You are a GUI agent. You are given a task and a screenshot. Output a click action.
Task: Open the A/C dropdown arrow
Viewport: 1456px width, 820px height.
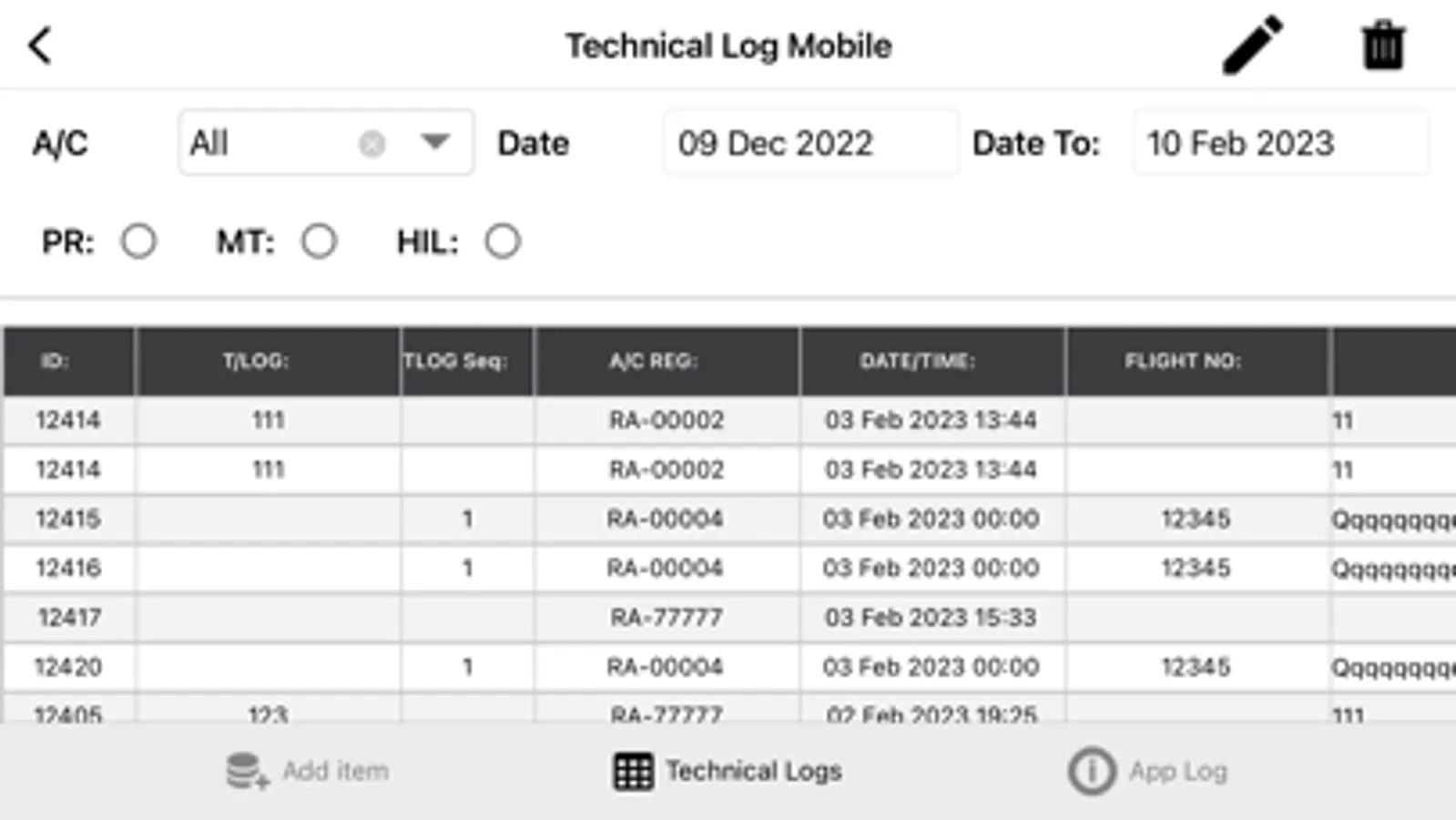coord(435,142)
